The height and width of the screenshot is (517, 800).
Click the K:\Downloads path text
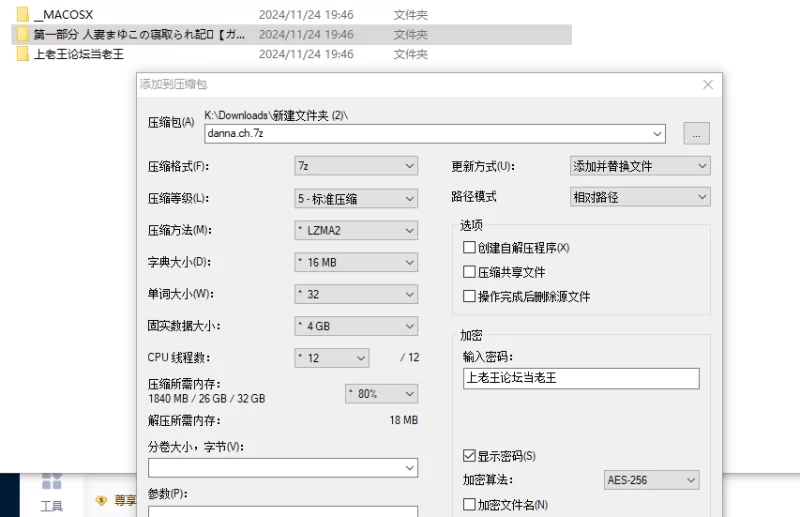[x=276, y=115]
